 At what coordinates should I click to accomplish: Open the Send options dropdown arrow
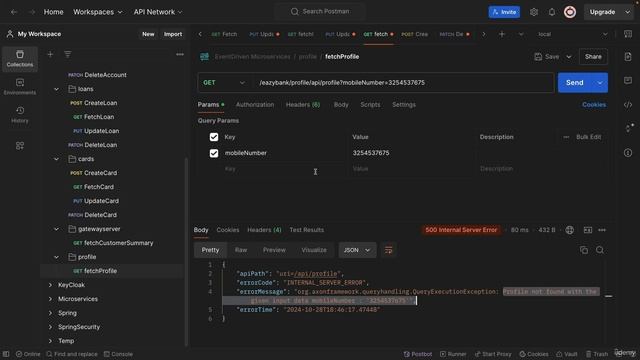pos(600,83)
